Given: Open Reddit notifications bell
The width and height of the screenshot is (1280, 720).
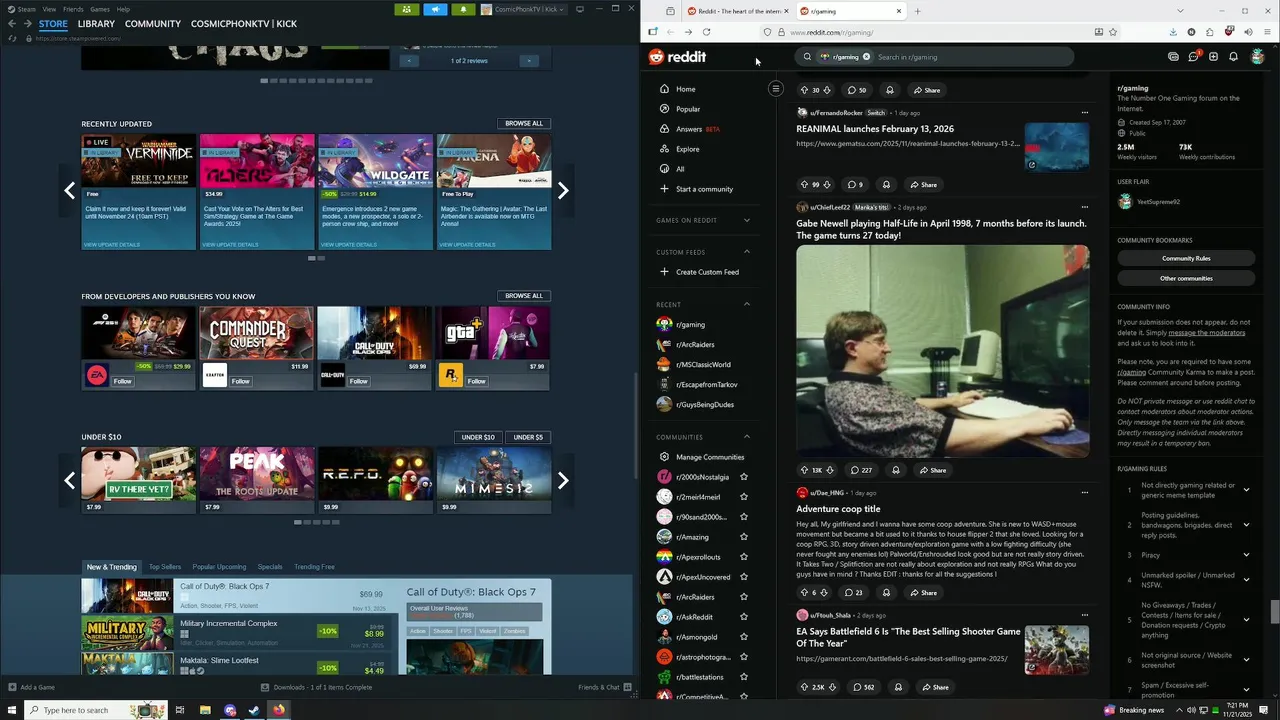Looking at the screenshot, I should coord(1233,57).
